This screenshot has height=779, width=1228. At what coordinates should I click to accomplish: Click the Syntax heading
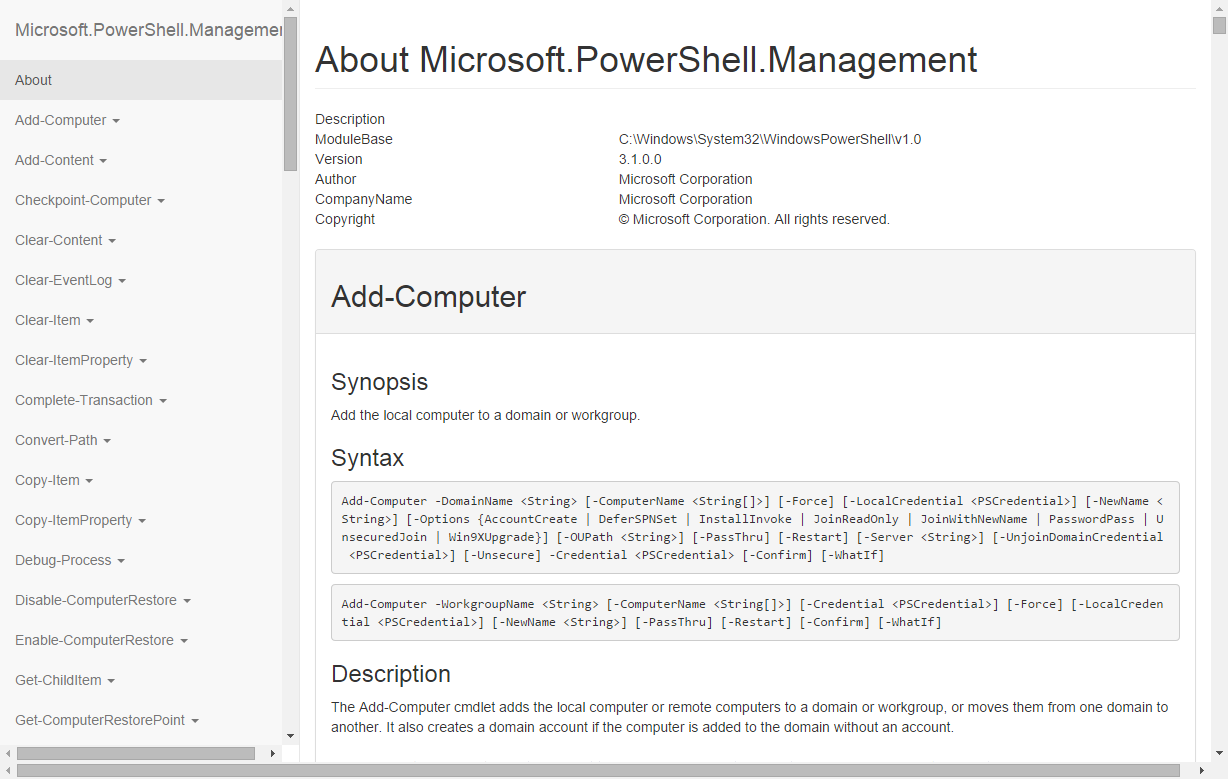(367, 458)
